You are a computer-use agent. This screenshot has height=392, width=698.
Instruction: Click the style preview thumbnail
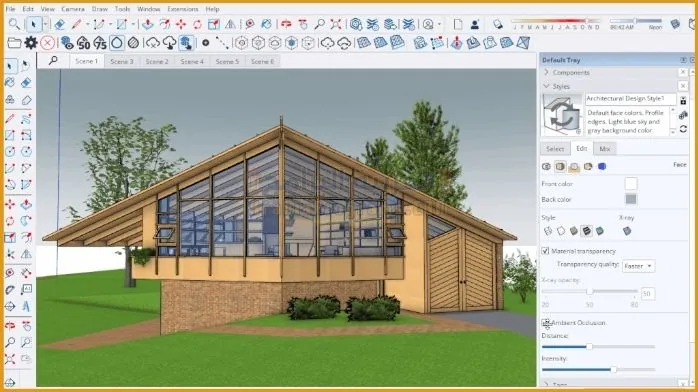[x=562, y=115]
